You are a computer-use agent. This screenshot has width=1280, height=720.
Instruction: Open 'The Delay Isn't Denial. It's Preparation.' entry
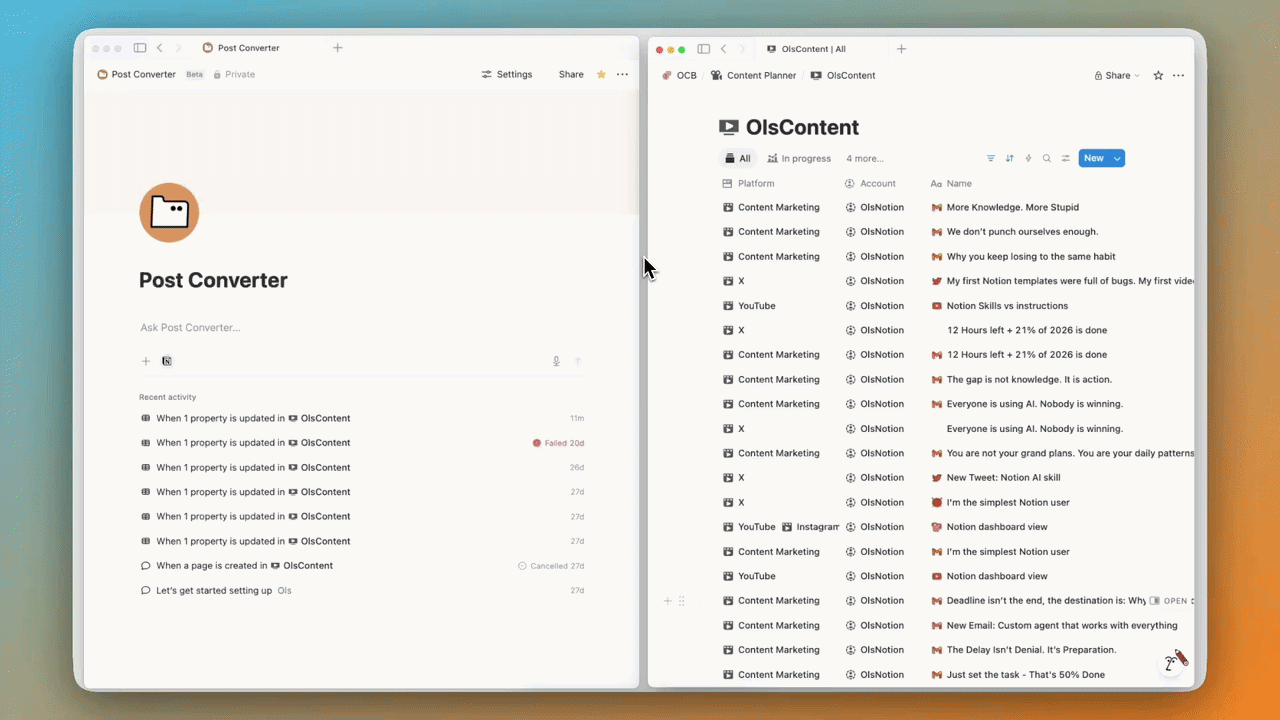point(1031,650)
